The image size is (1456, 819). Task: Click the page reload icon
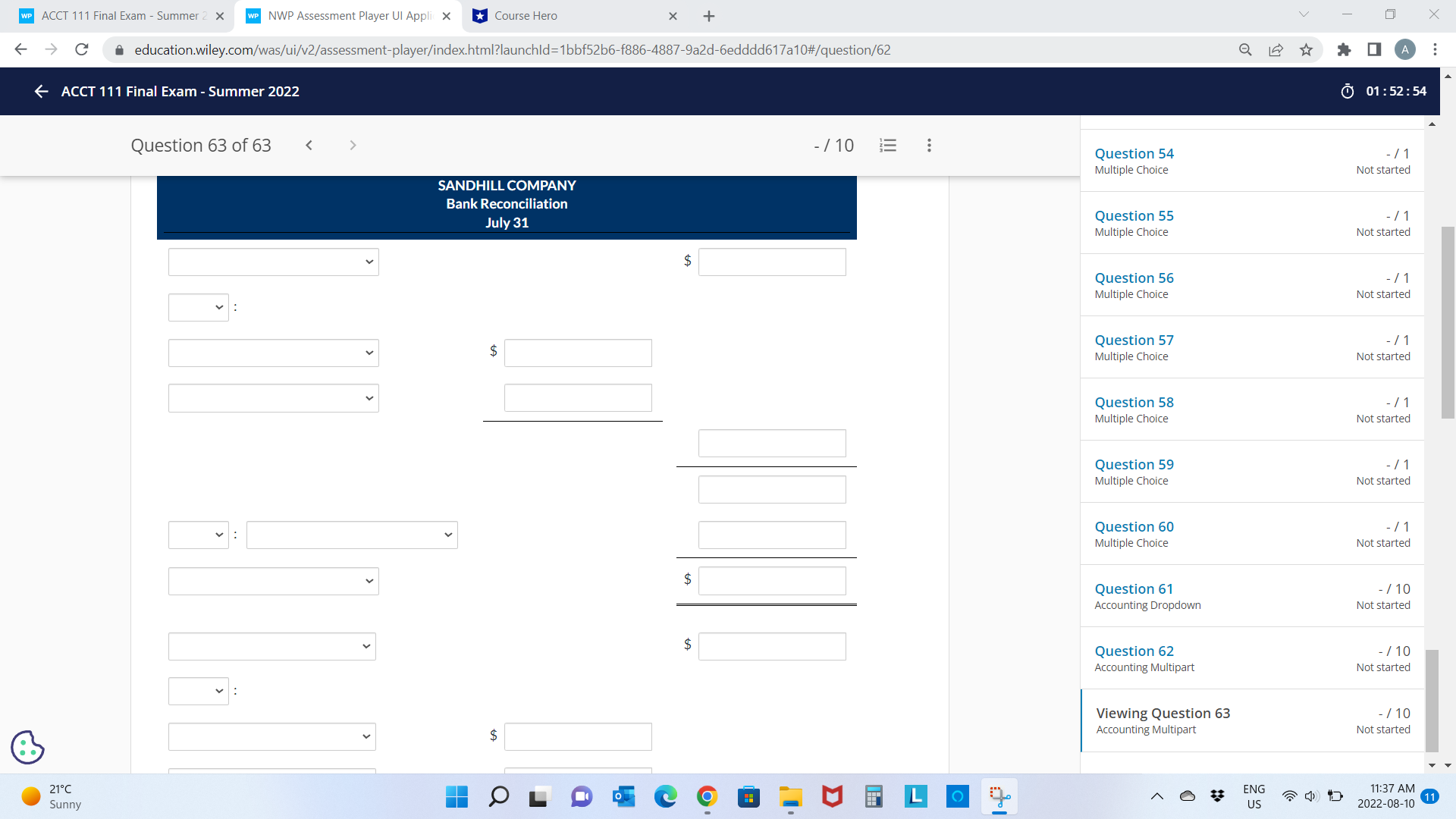click(x=81, y=49)
